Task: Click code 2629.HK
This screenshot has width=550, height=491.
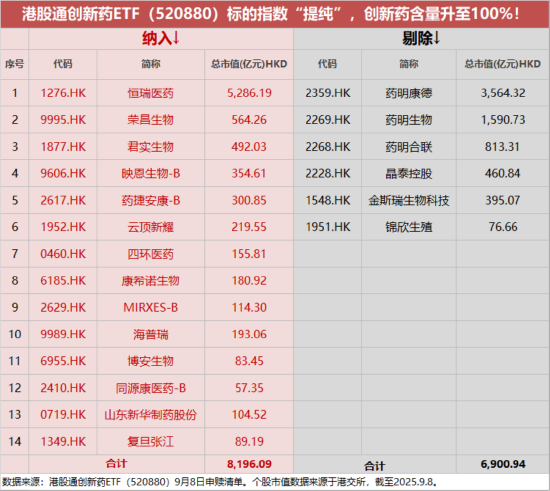Action: click(63, 308)
